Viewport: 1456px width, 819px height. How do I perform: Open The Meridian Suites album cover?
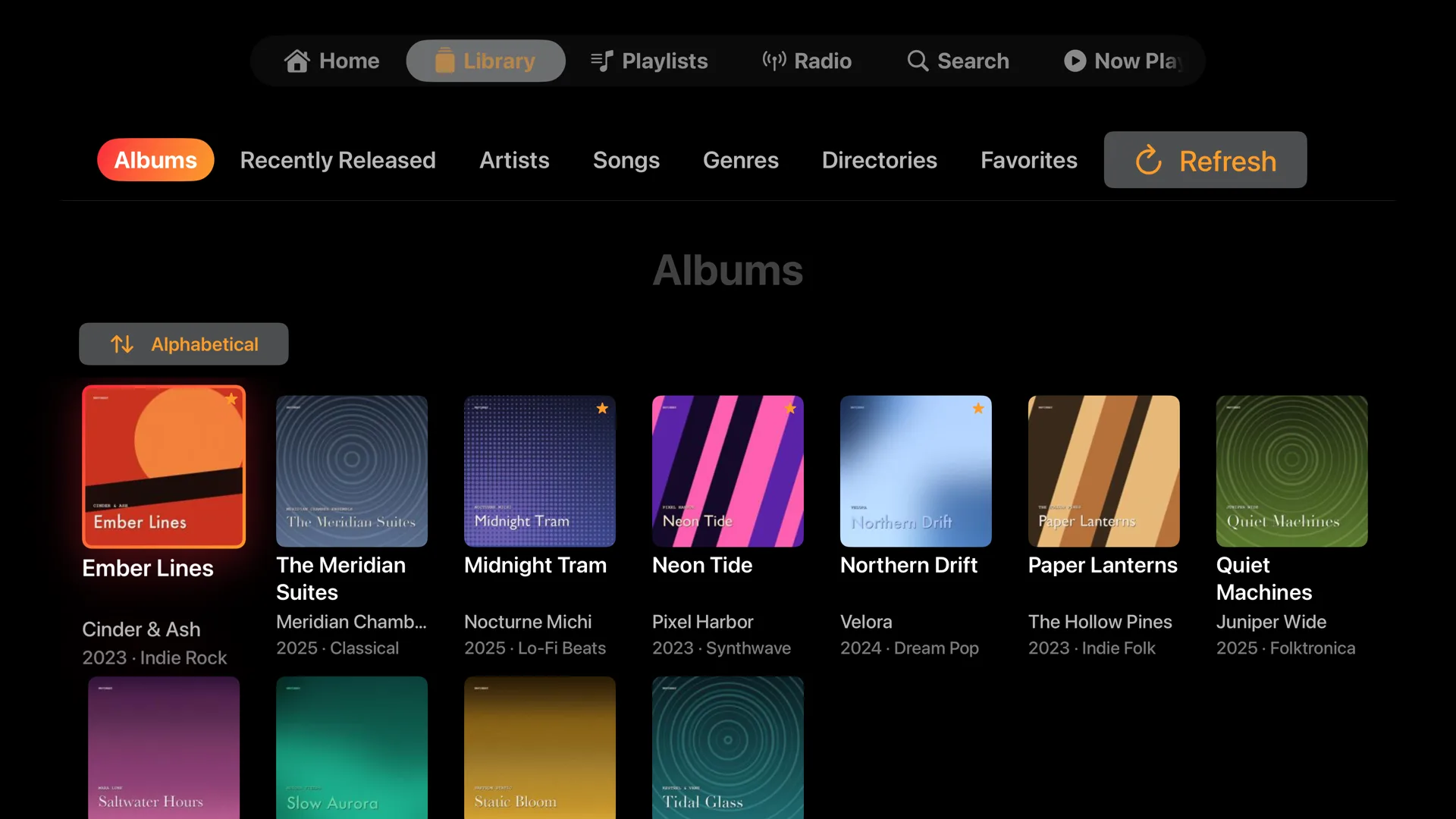[x=352, y=471]
